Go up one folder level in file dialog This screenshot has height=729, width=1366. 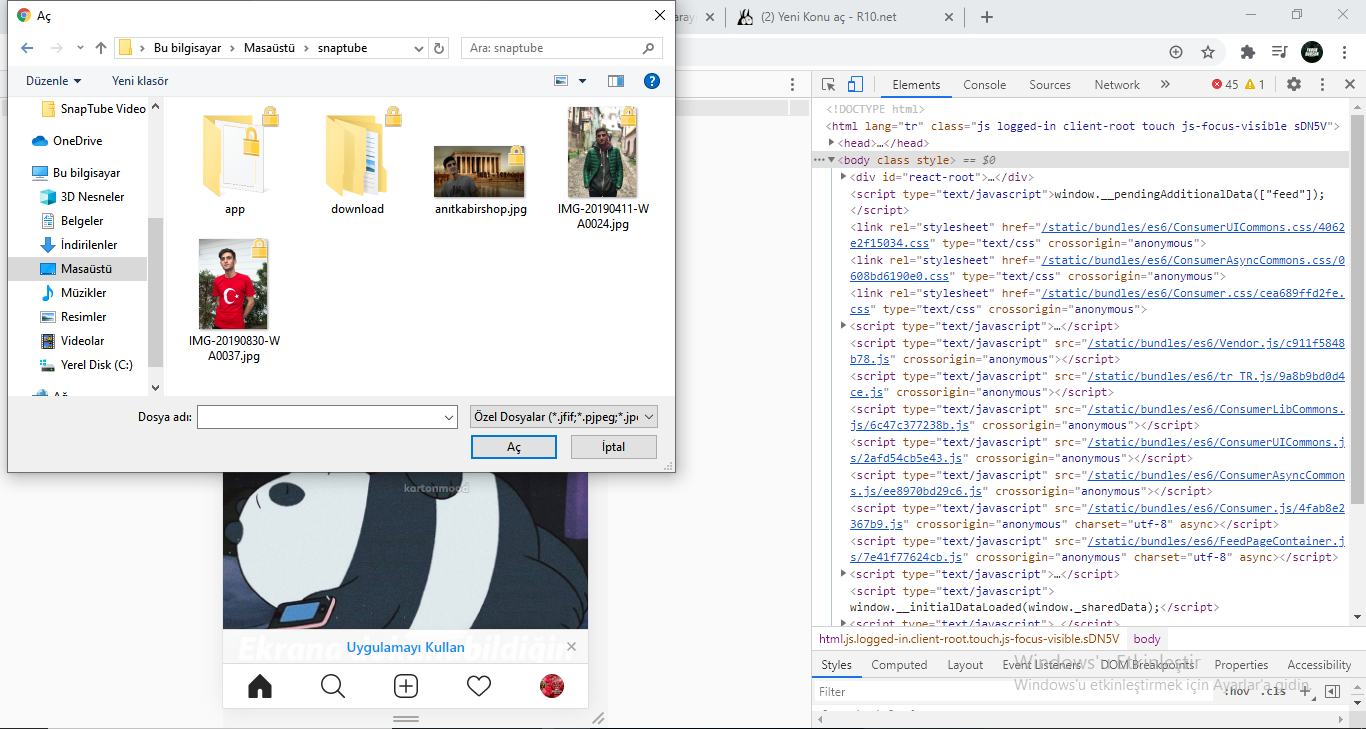(101, 48)
